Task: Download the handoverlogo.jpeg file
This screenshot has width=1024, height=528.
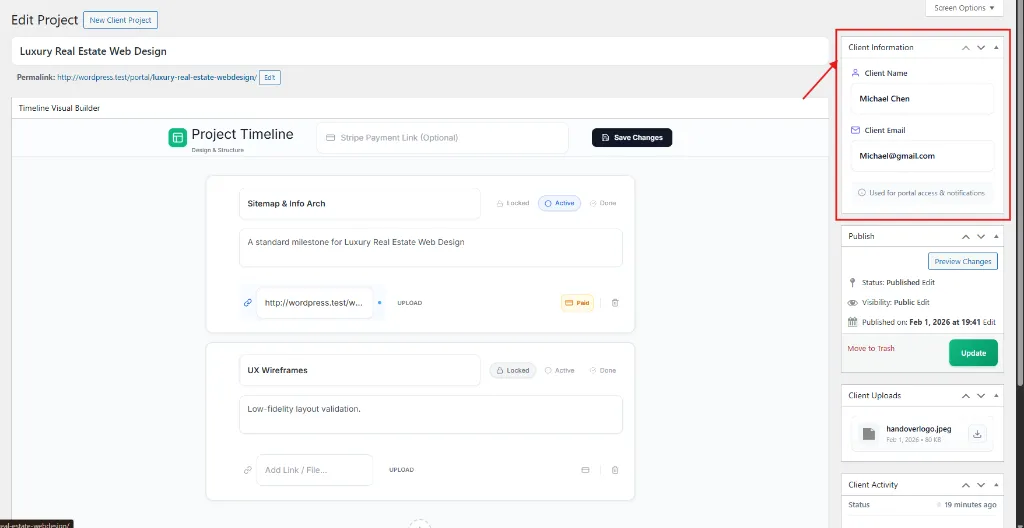Action: tap(978, 433)
